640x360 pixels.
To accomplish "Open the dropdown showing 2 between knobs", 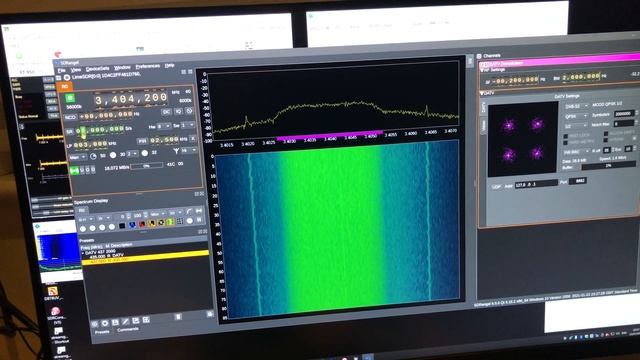I will coord(132,154).
